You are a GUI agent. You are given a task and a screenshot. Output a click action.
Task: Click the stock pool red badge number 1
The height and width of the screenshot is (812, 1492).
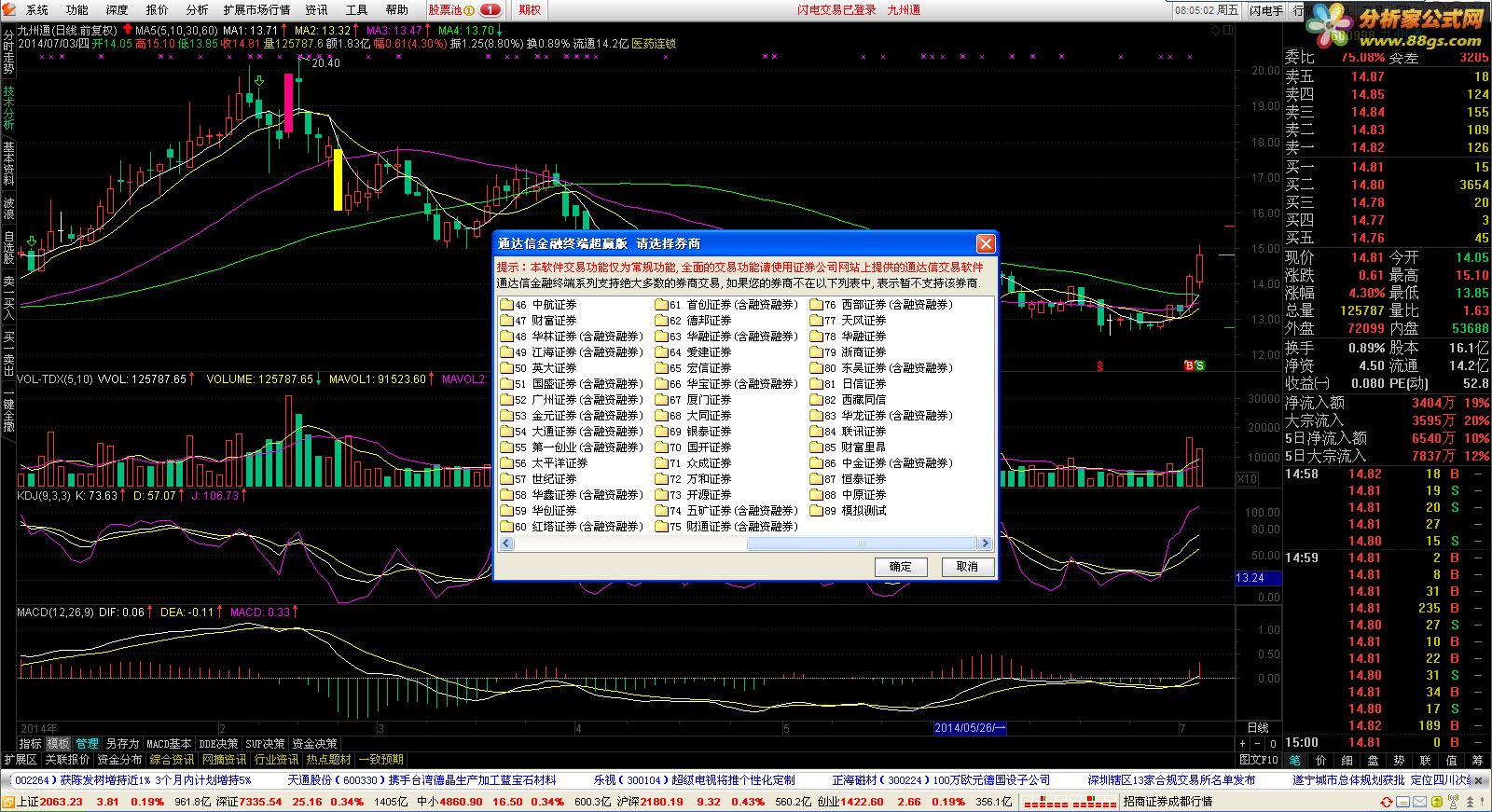[x=491, y=9]
